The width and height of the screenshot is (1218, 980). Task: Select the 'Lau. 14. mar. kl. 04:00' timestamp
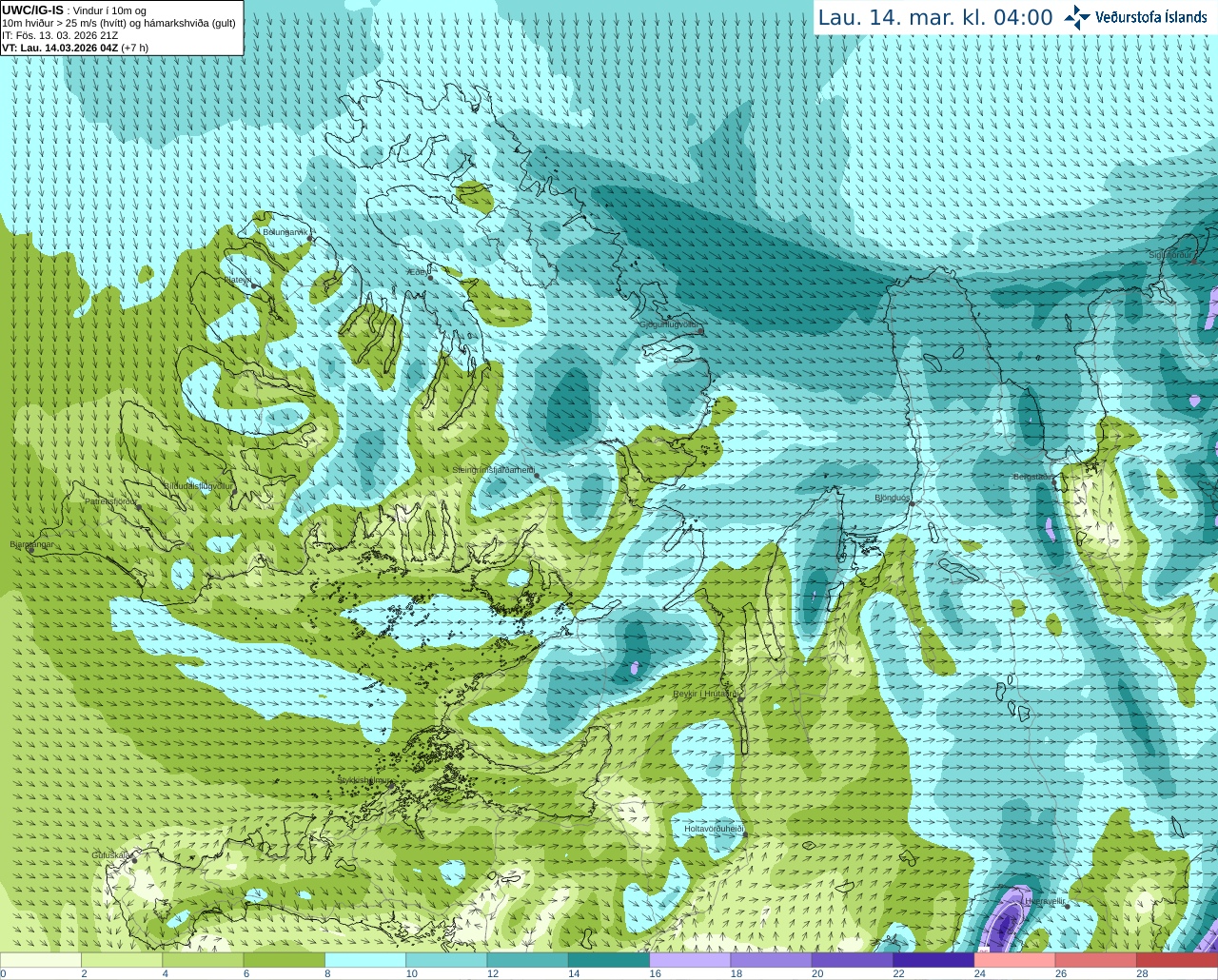tap(935, 17)
